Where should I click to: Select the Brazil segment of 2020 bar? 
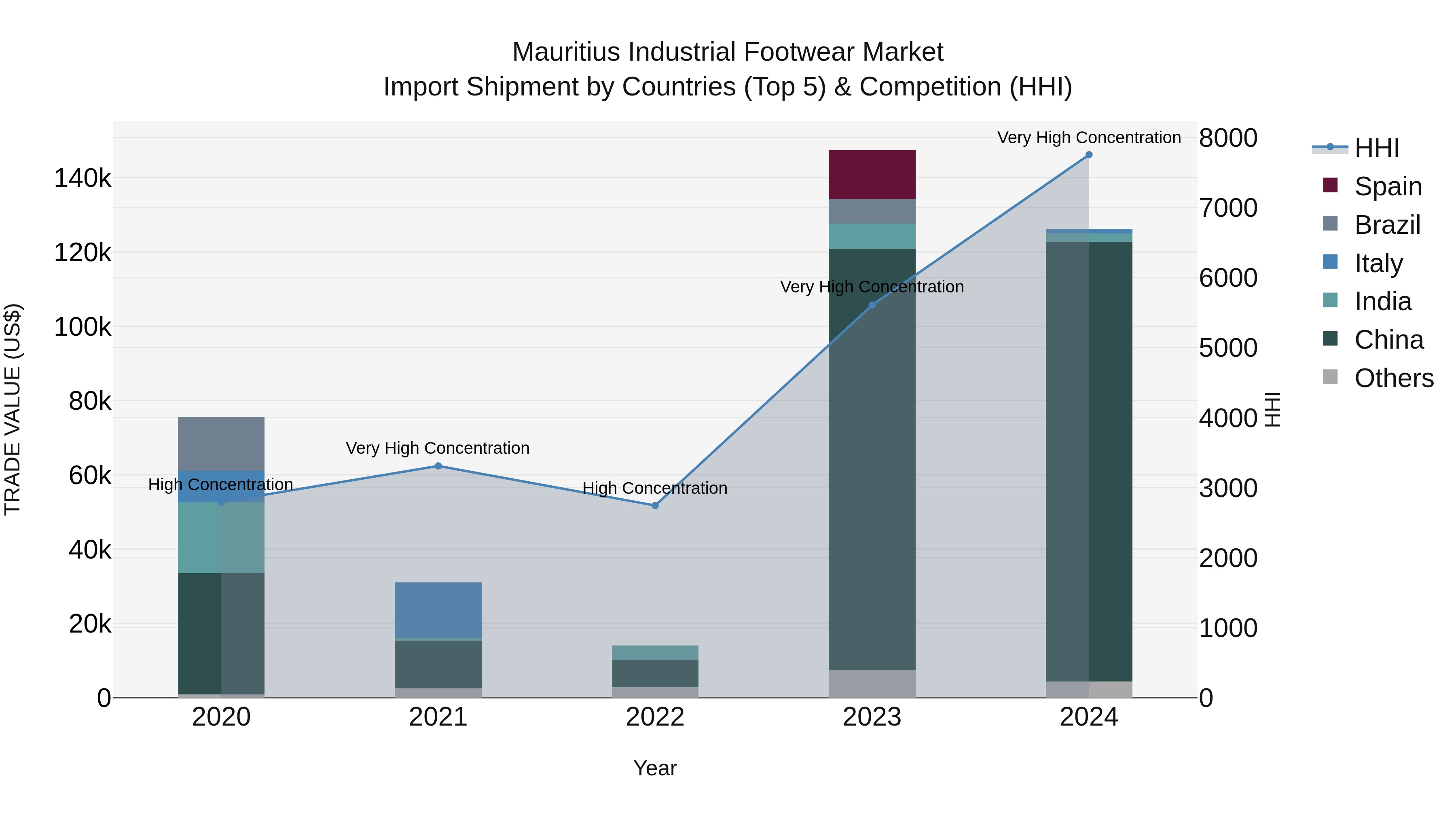pos(221,444)
